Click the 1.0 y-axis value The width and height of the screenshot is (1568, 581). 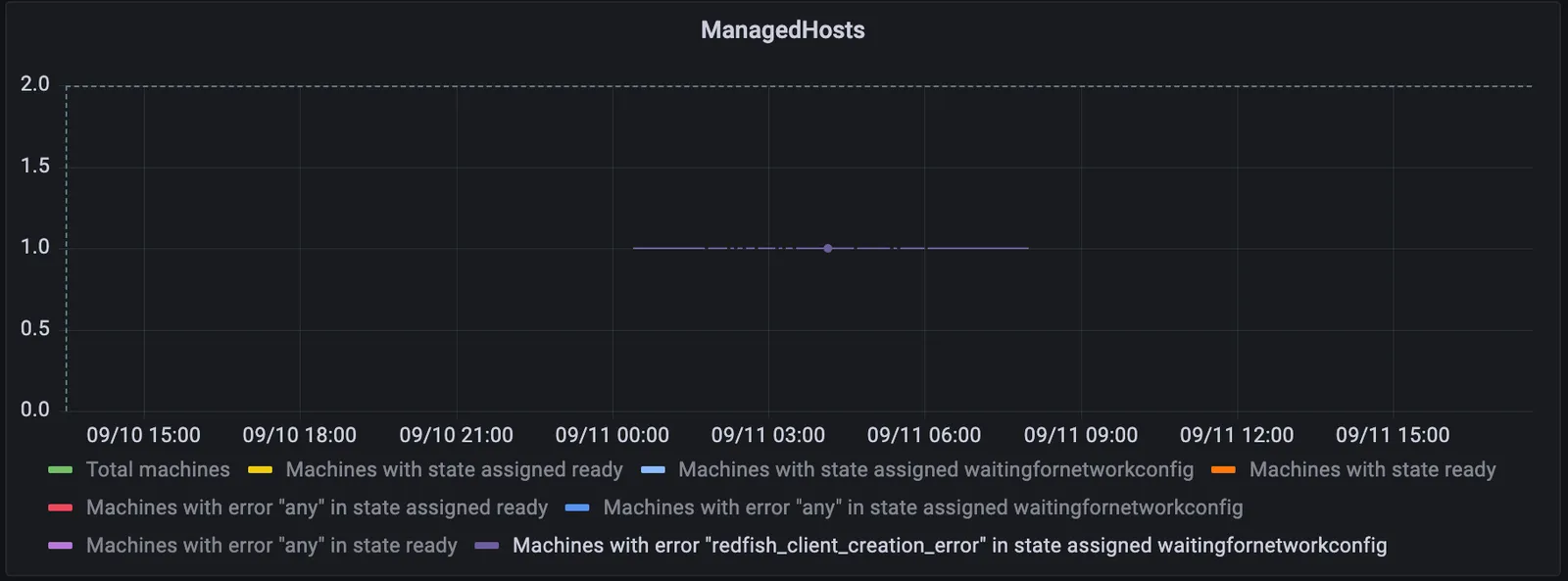coord(35,247)
